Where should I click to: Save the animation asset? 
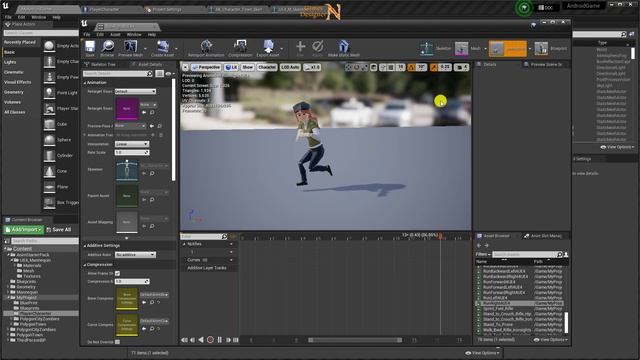click(x=90, y=48)
